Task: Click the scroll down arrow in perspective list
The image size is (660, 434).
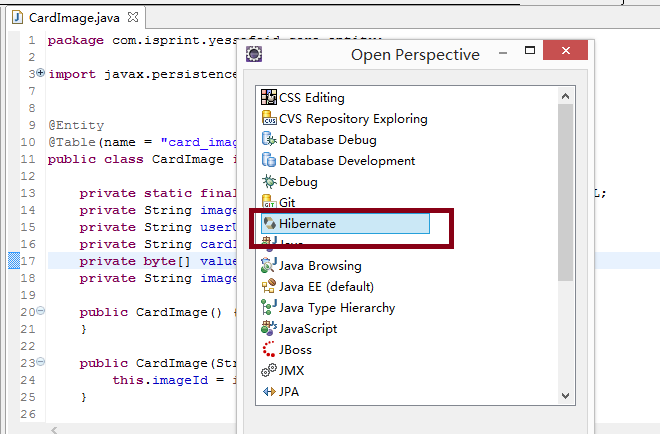Action: 565,396
